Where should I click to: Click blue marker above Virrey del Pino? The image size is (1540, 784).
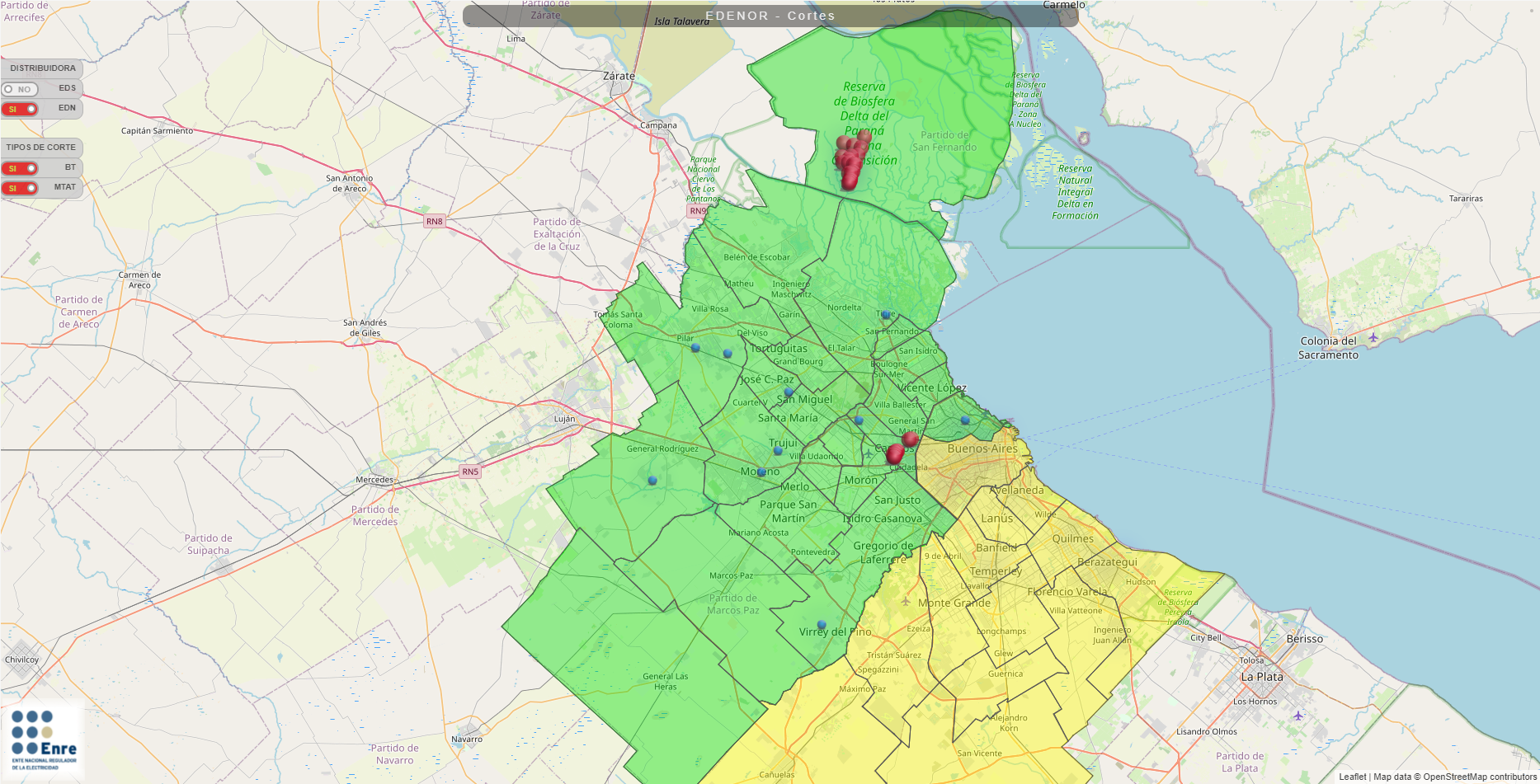click(x=822, y=625)
